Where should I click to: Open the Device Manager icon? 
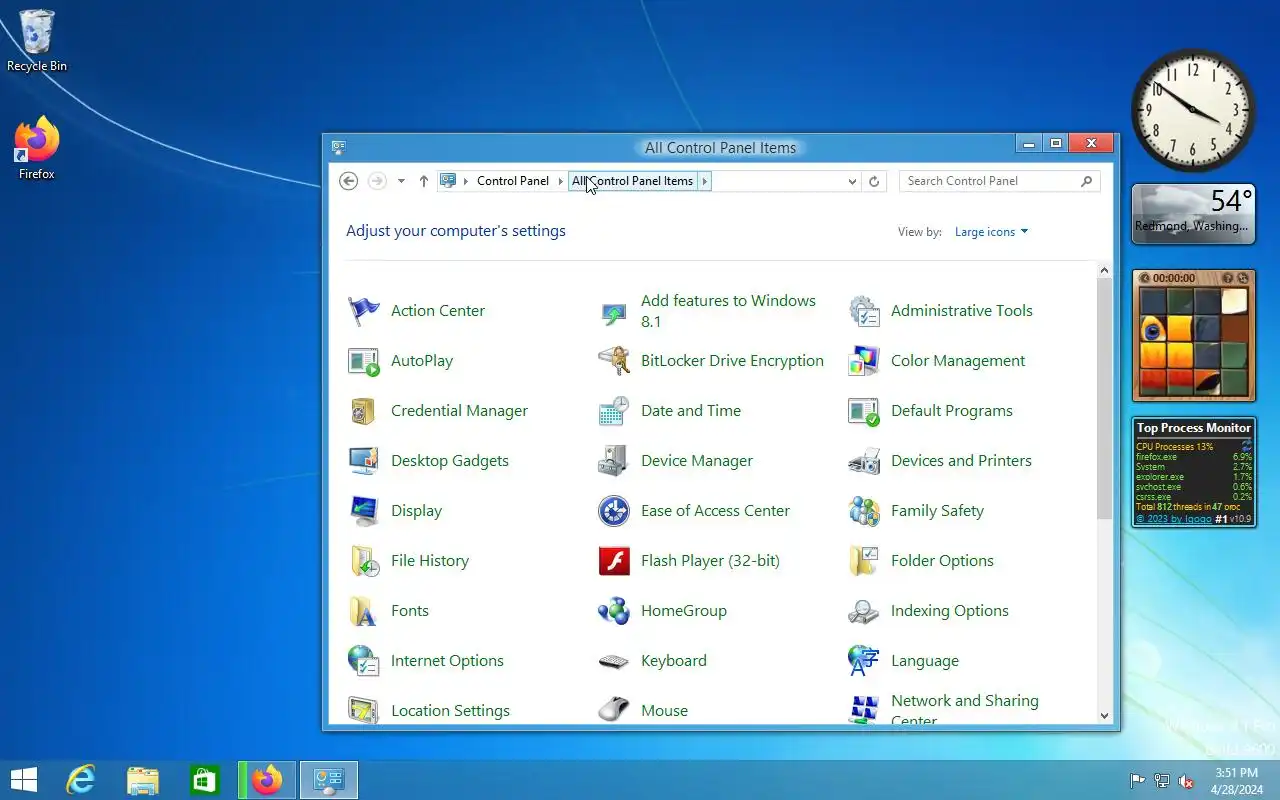point(614,461)
